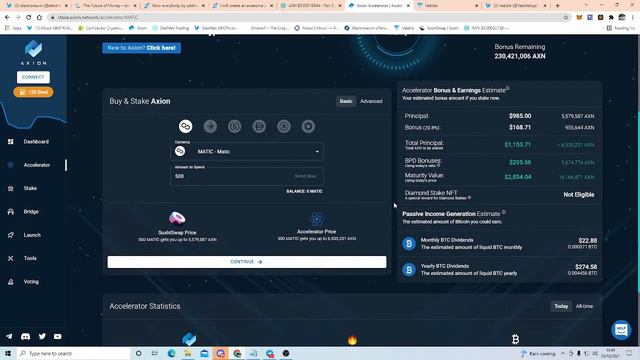Click the Diamond Stake NFT label
Viewport: 640px width, 360px height.
coord(431,193)
